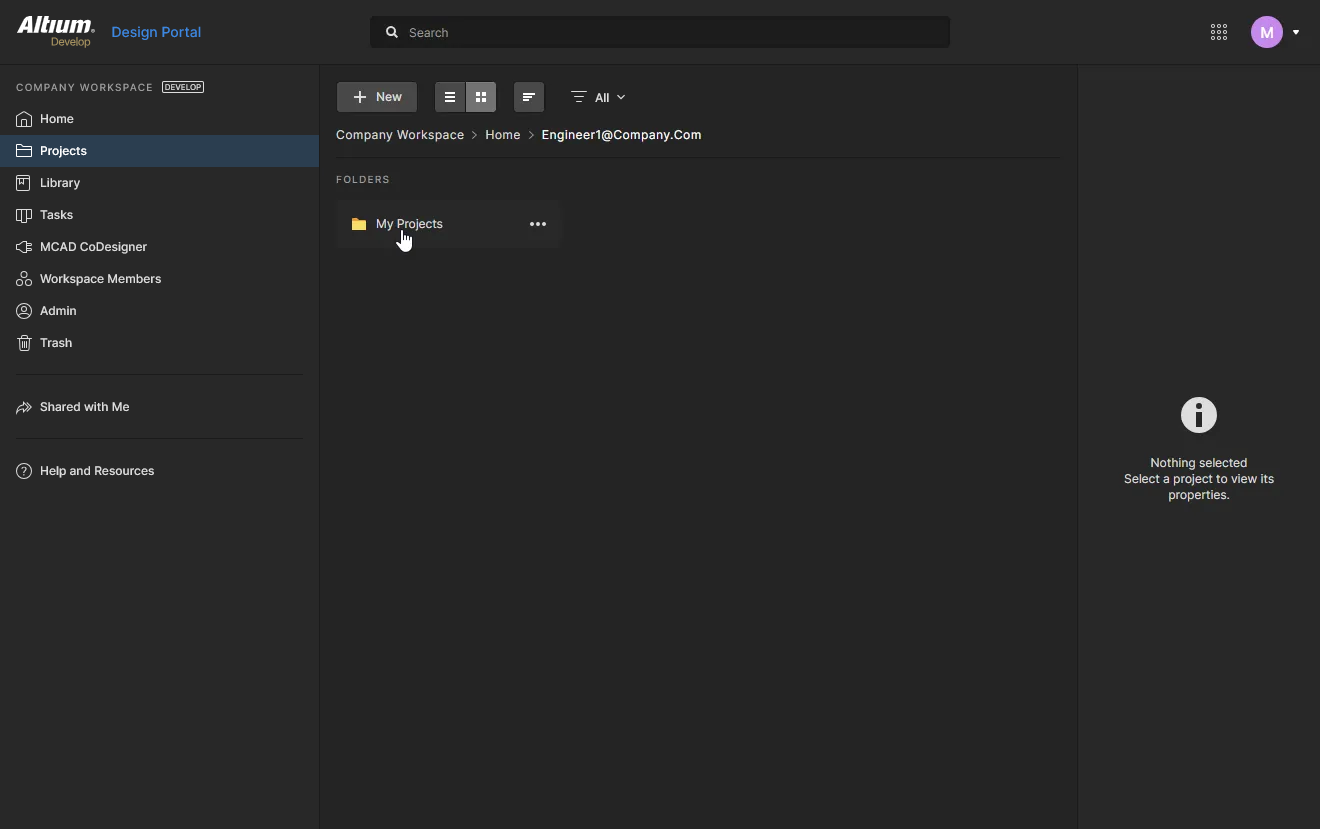The width and height of the screenshot is (1320, 829).
Task: Click the DEVELOP badge
Action: 183,87
